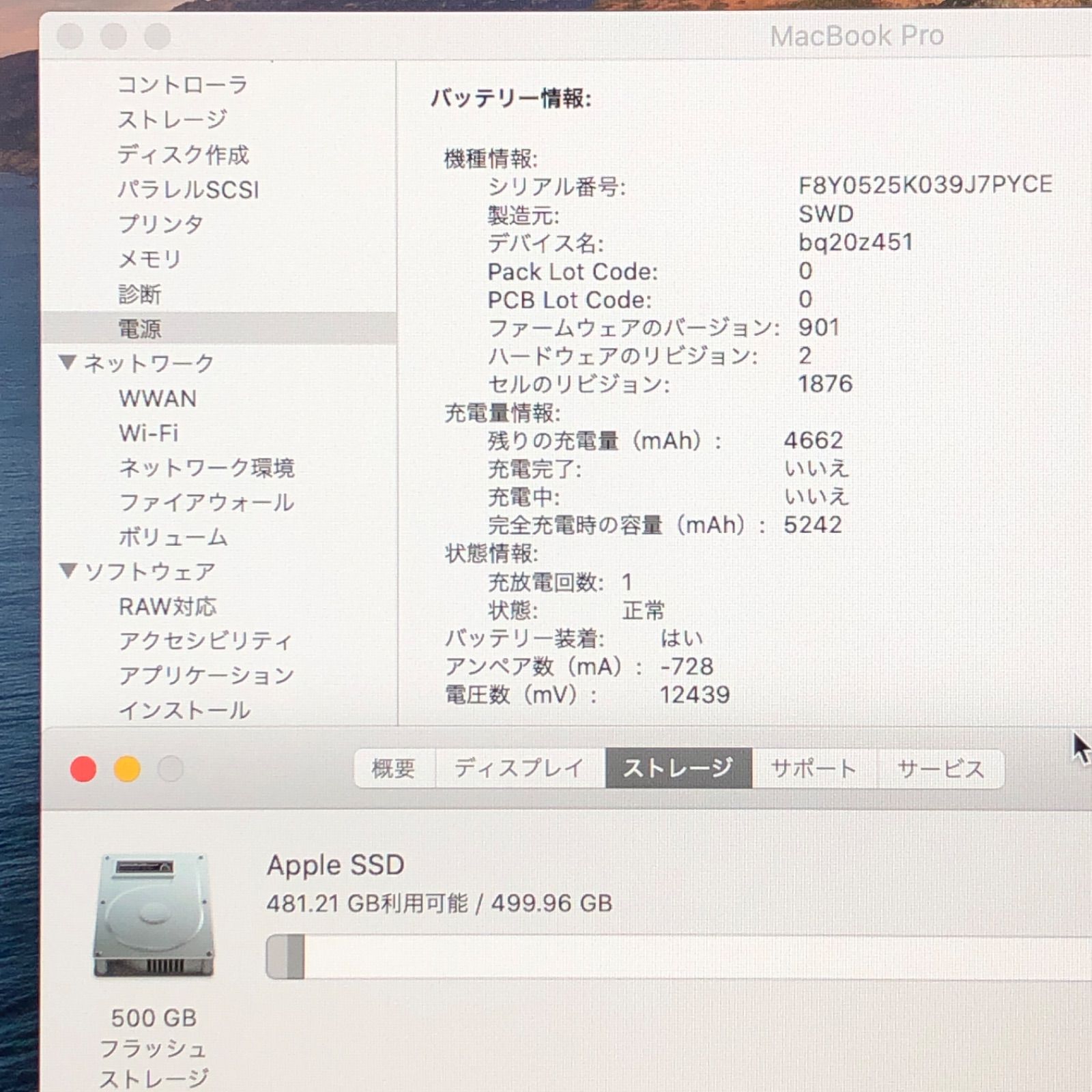The height and width of the screenshot is (1092, 1092).
Task: Select メモリ in the sidebar
Action: (149, 259)
